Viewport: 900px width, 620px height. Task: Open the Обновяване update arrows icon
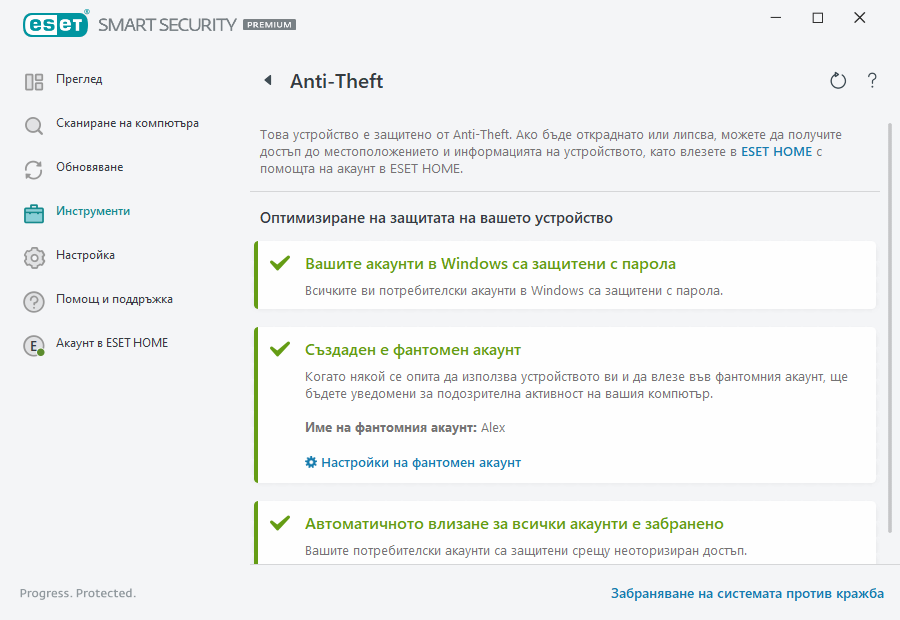(x=33, y=167)
